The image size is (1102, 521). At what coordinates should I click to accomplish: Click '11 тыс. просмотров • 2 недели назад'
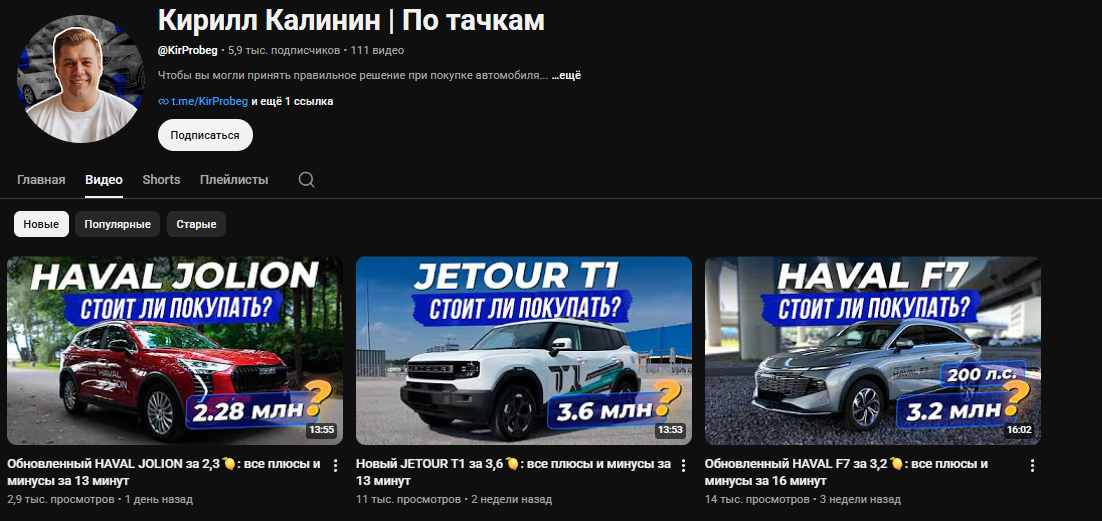coord(454,499)
